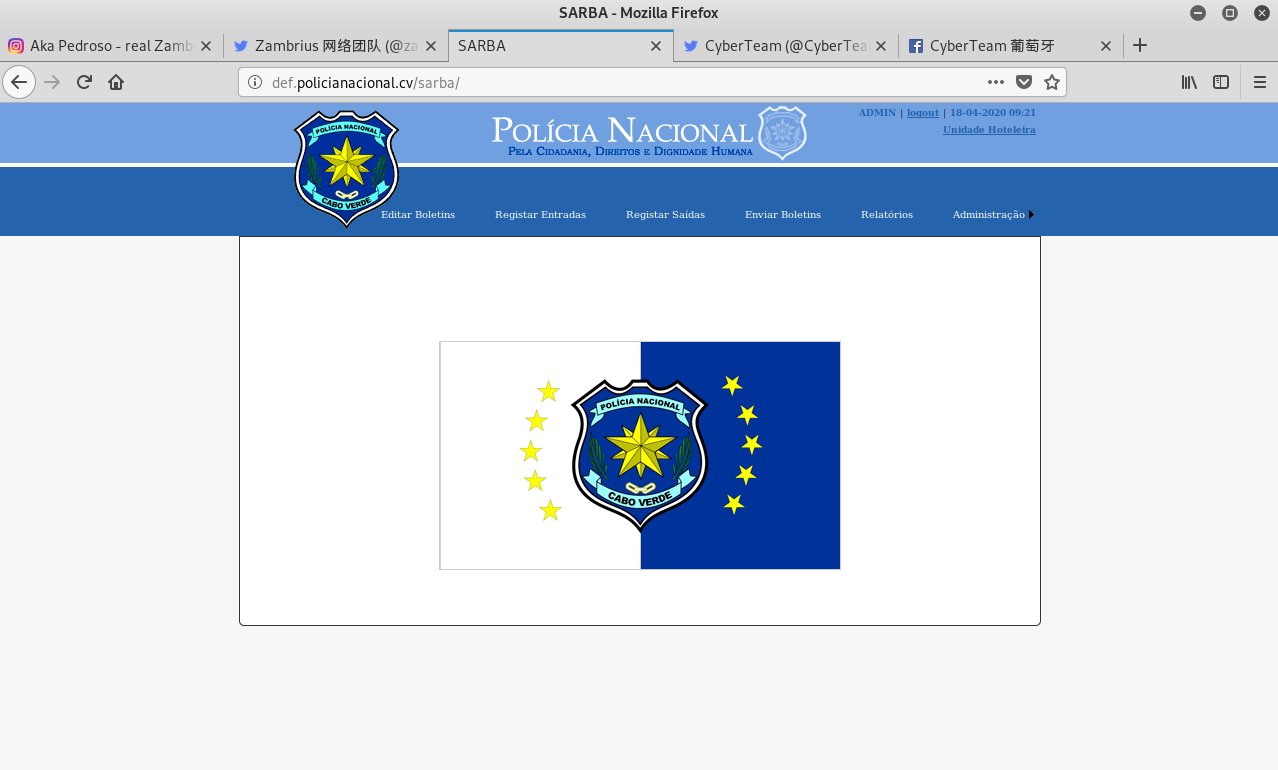Open the Registar Saídas menu
1278x770 pixels.
[x=665, y=215]
